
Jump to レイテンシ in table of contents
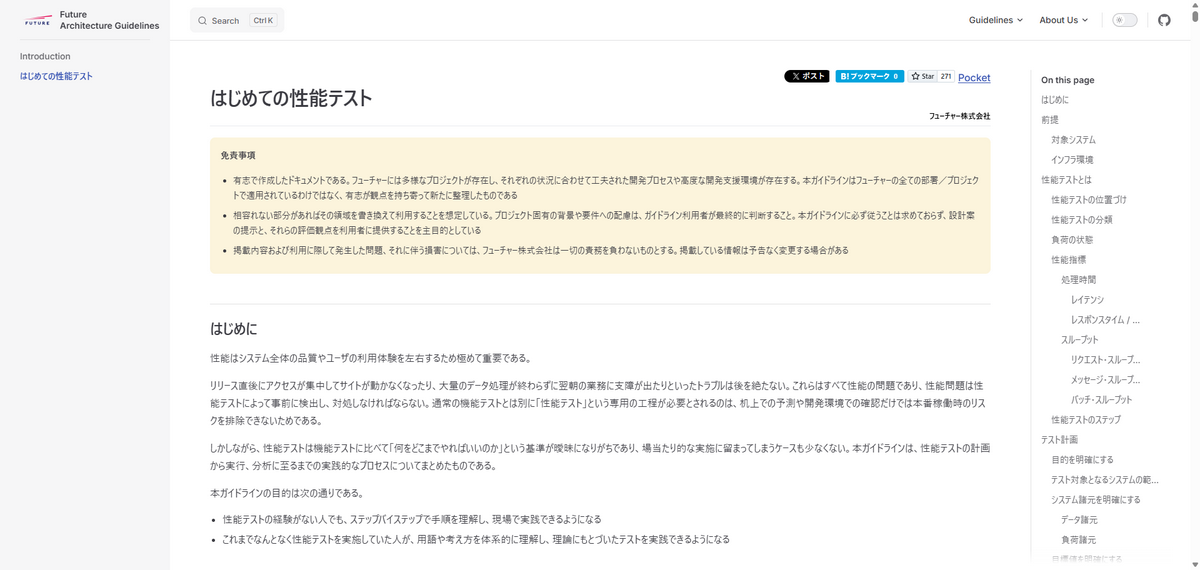pyautogui.click(x=1087, y=300)
